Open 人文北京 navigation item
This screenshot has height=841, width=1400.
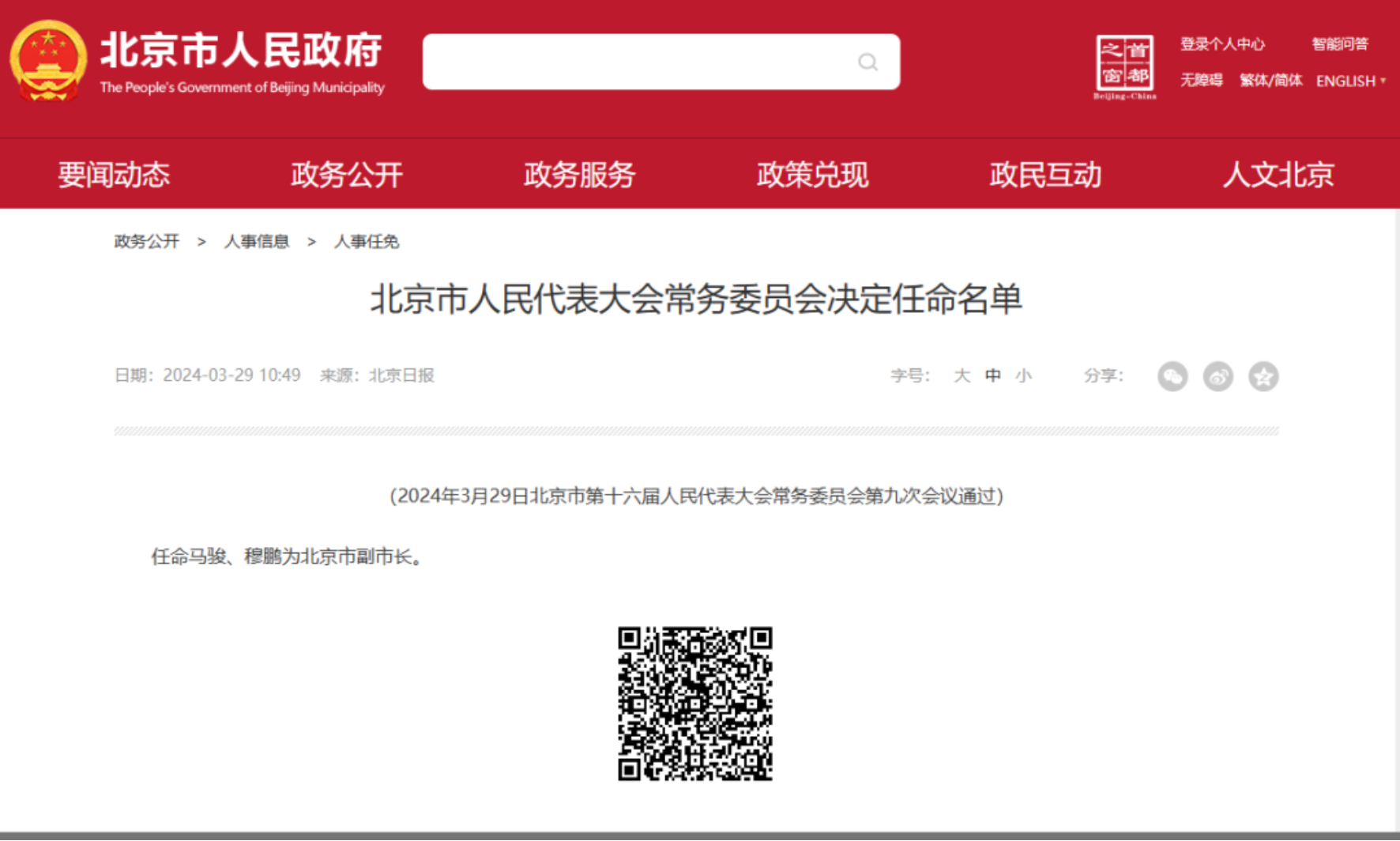[x=1278, y=175]
